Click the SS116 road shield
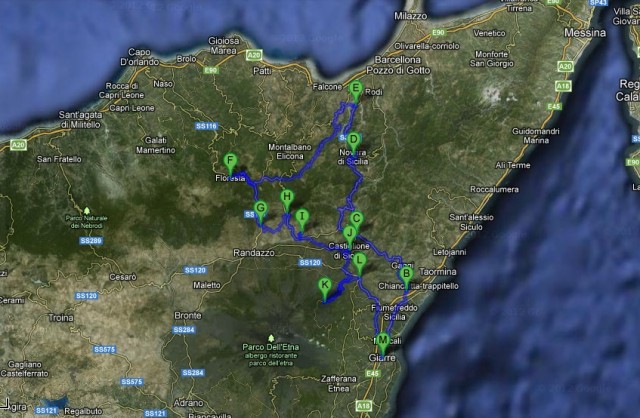The height and width of the screenshot is (418, 640). [206, 126]
